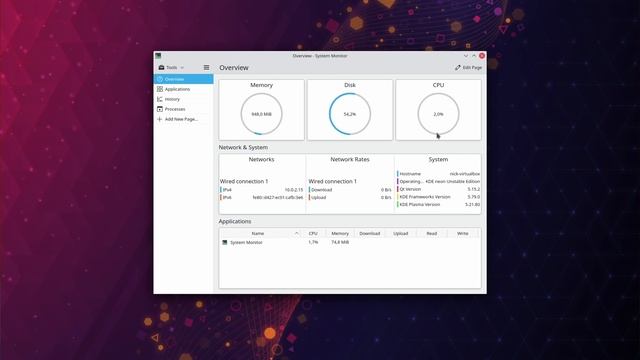This screenshot has width=640, height=360.
Task: Click the Memory usage pie chart
Action: [261, 114]
